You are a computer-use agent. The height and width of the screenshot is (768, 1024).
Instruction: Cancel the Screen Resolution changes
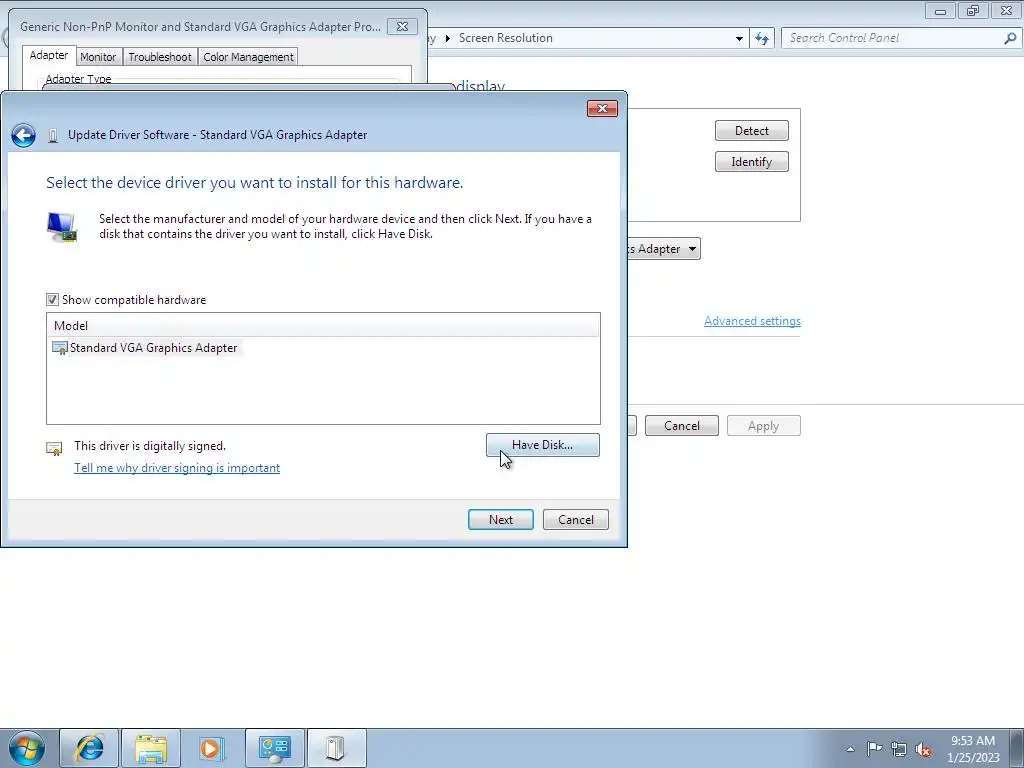(682, 426)
